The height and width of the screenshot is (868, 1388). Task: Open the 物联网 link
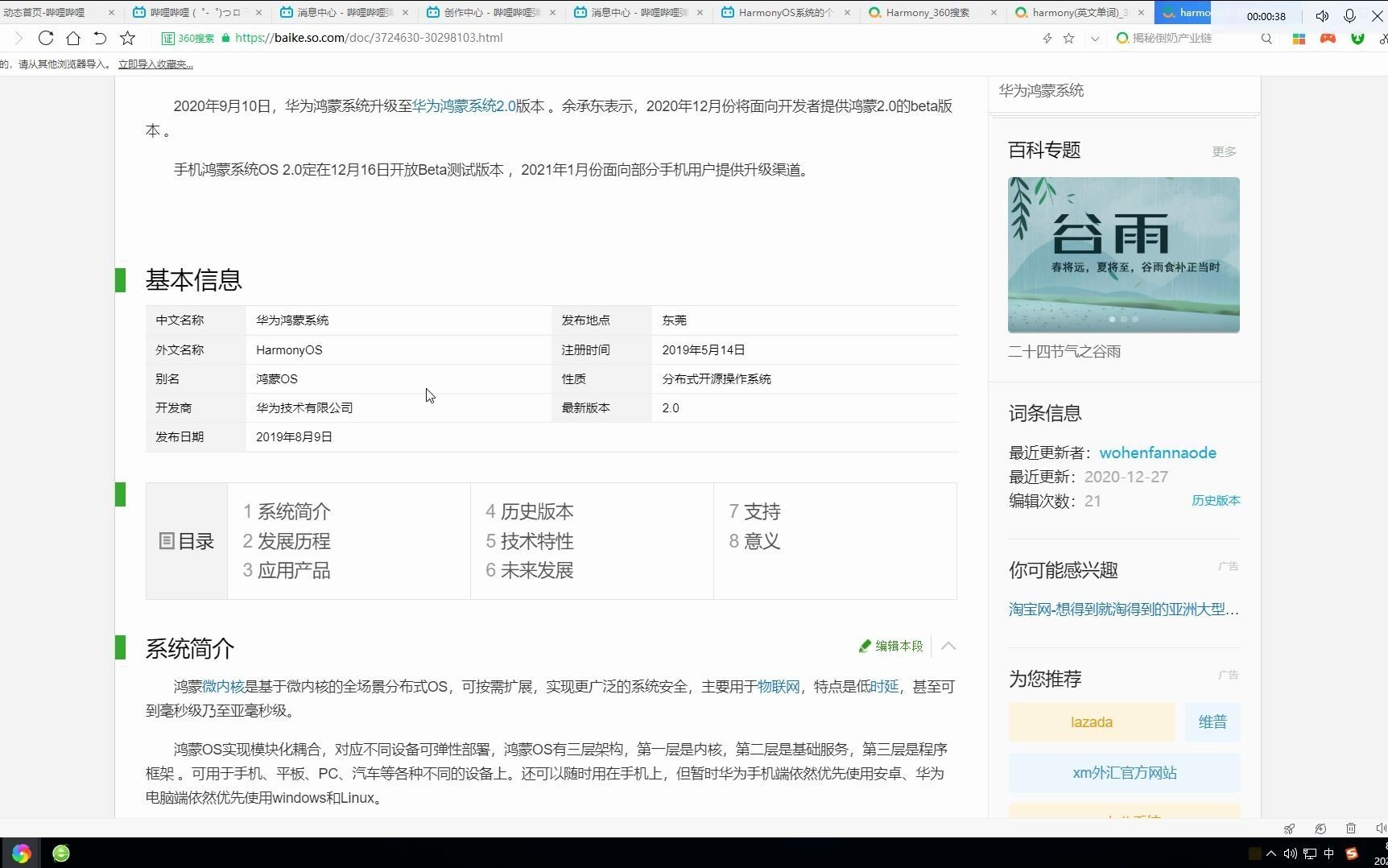(x=779, y=687)
